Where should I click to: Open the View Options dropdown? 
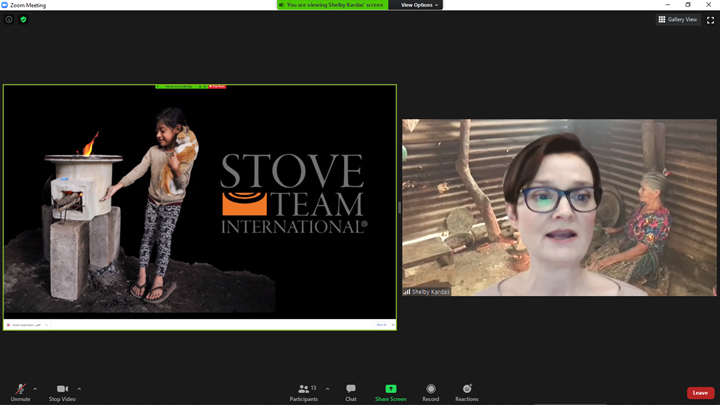point(419,5)
